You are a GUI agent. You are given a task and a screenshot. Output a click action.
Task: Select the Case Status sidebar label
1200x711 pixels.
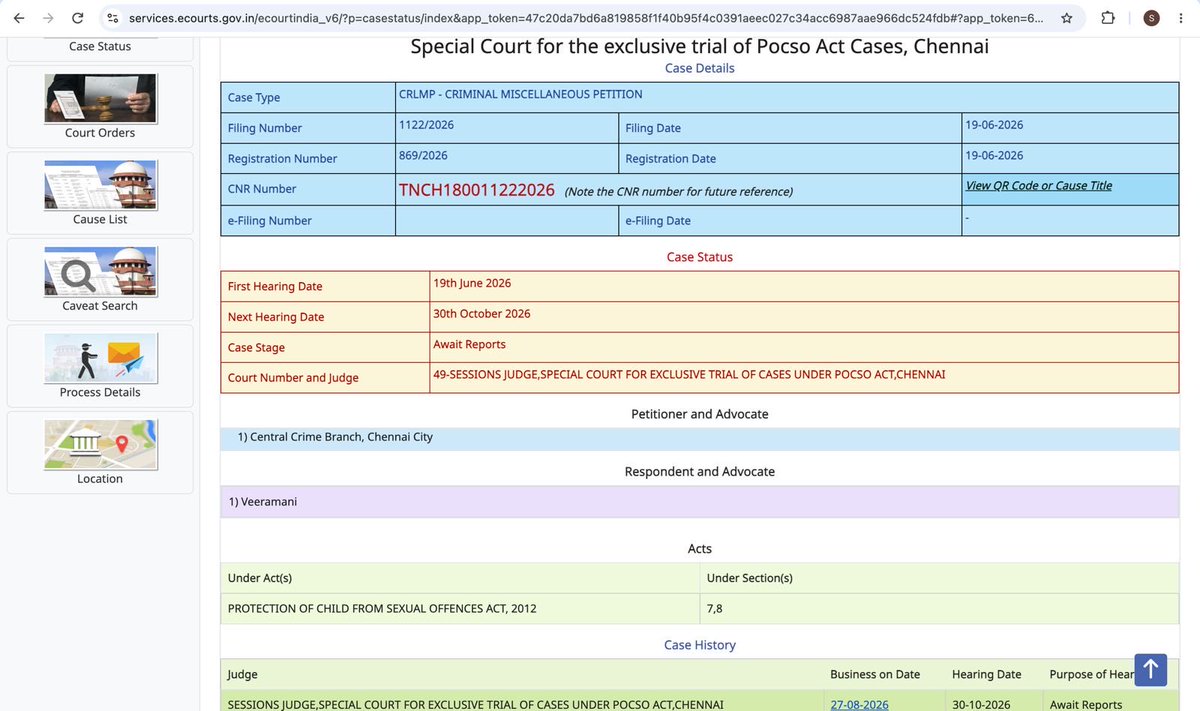(100, 46)
